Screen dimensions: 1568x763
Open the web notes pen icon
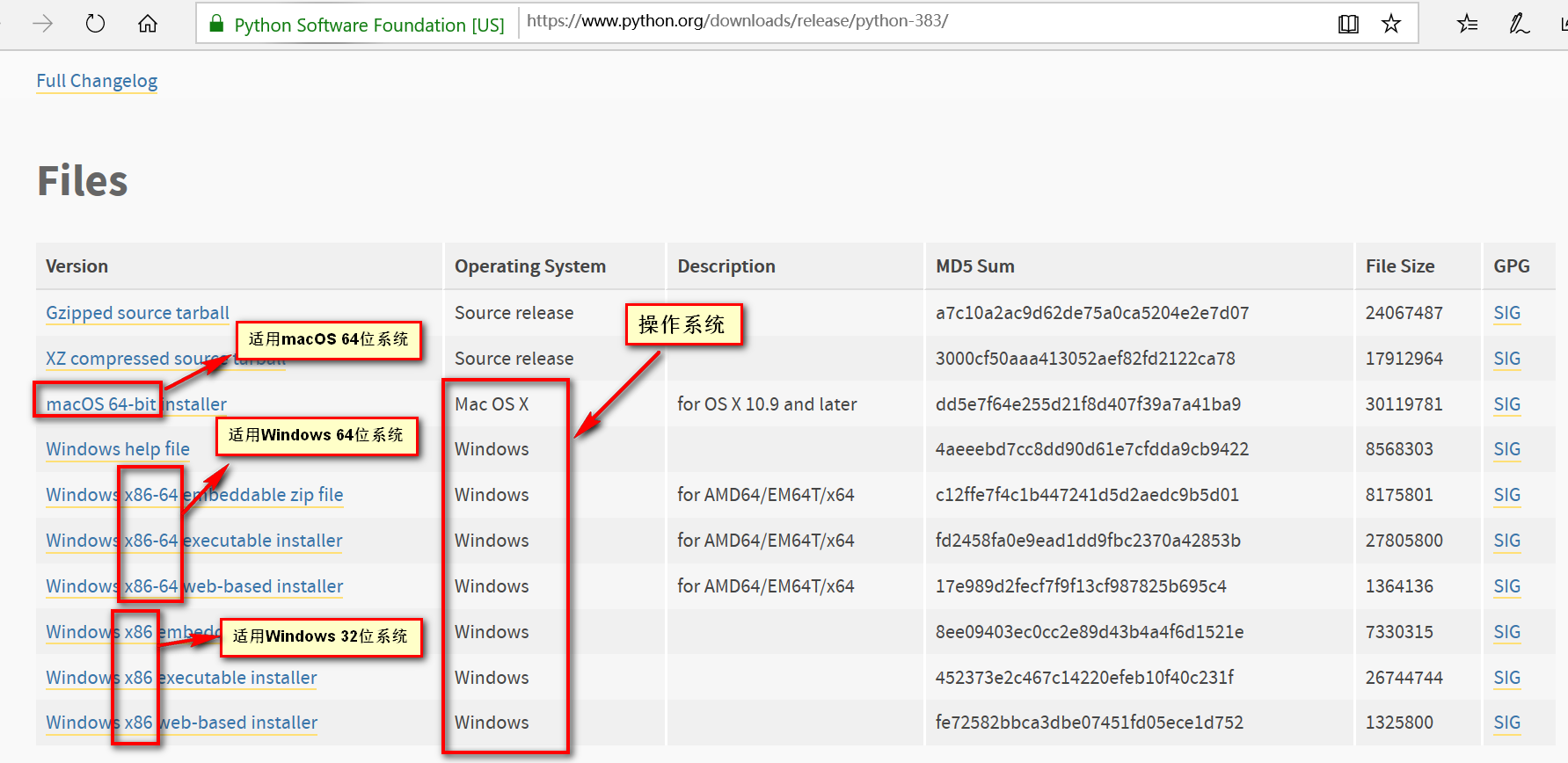pos(1519,24)
